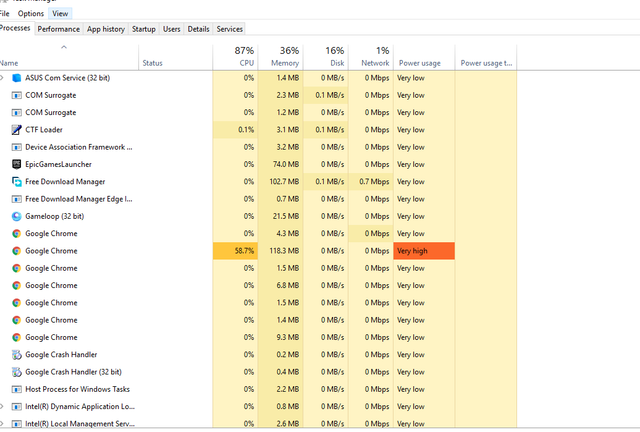This screenshot has width=640, height=432.
Task: Sort by Network column at 1%
Action: pos(371,57)
